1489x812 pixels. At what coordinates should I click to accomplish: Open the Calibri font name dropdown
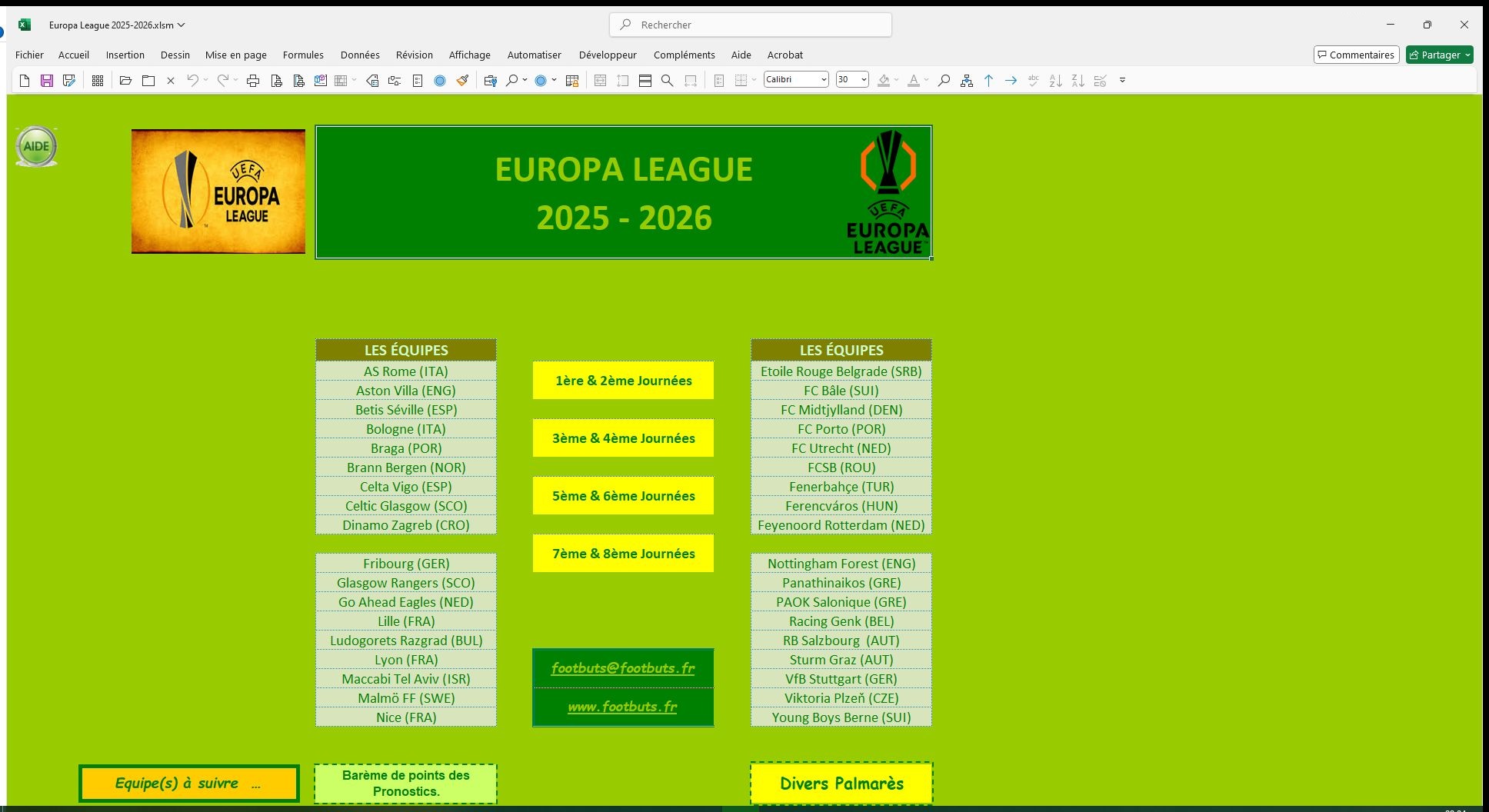point(823,80)
